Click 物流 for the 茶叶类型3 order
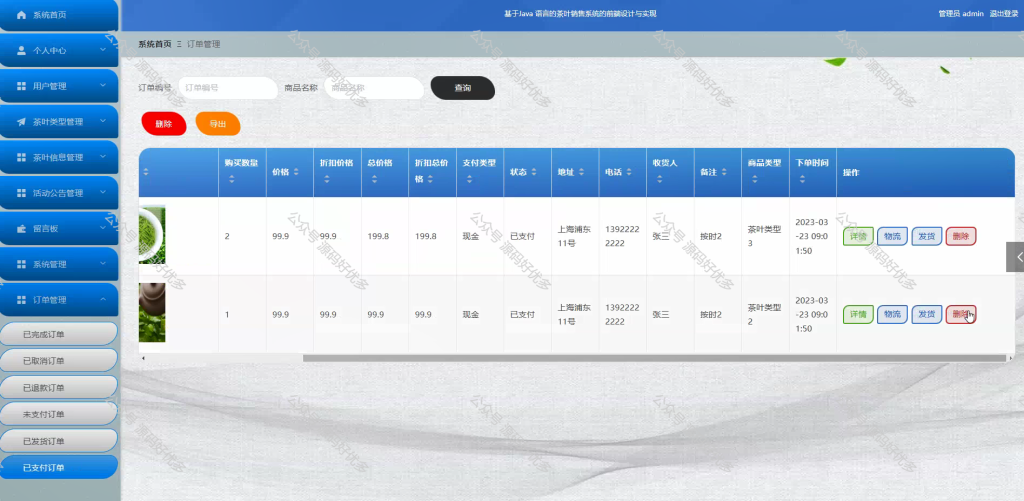Image resolution: width=1024 pixels, height=501 pixels. (892, 236)
